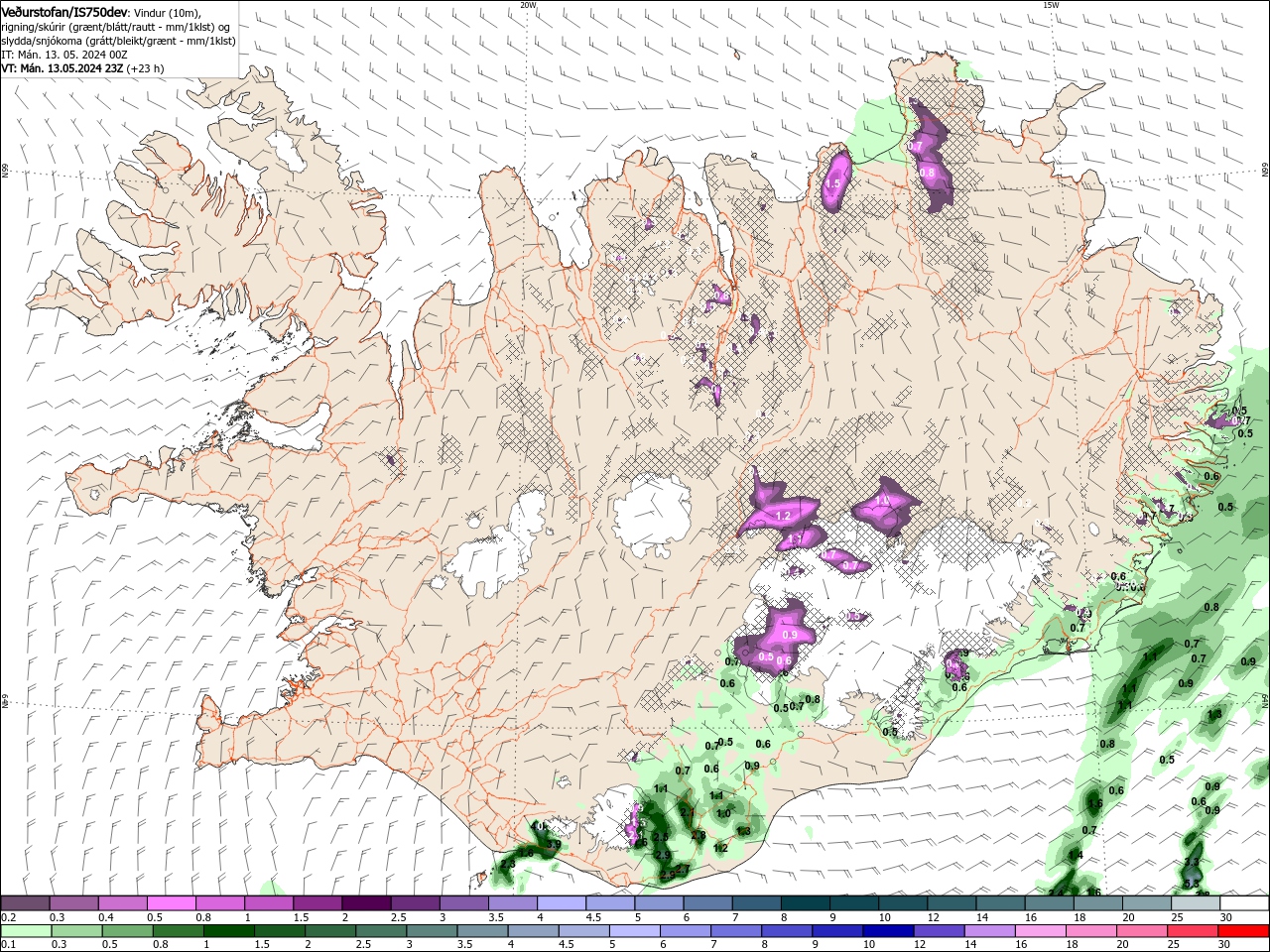This screenshot has width=1270, height=952.
Task: Click the 20W longitude label
Action: point(528,4)
